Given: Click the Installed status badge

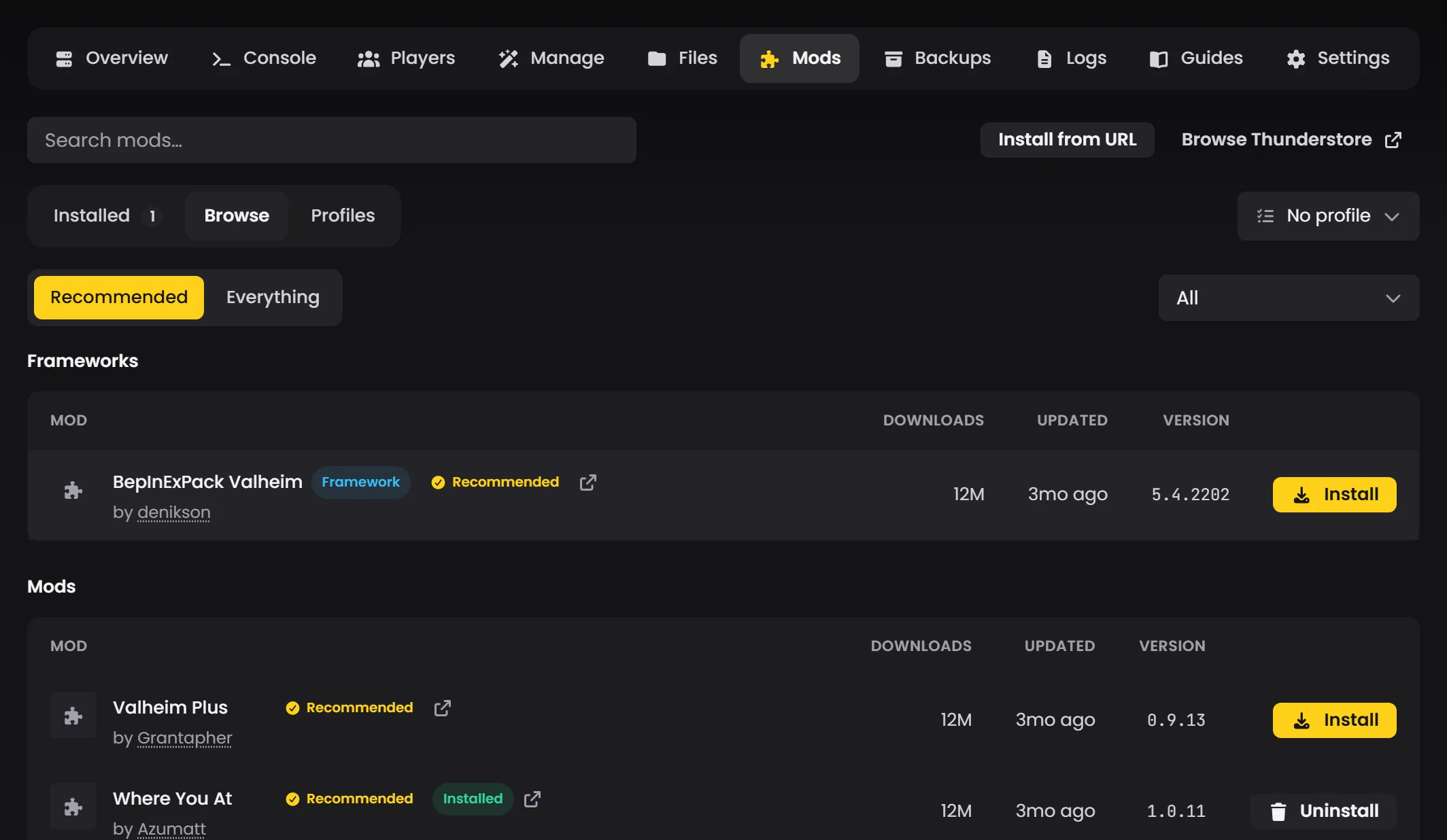Looking at the screenshot, I should (x=473, y=799).
